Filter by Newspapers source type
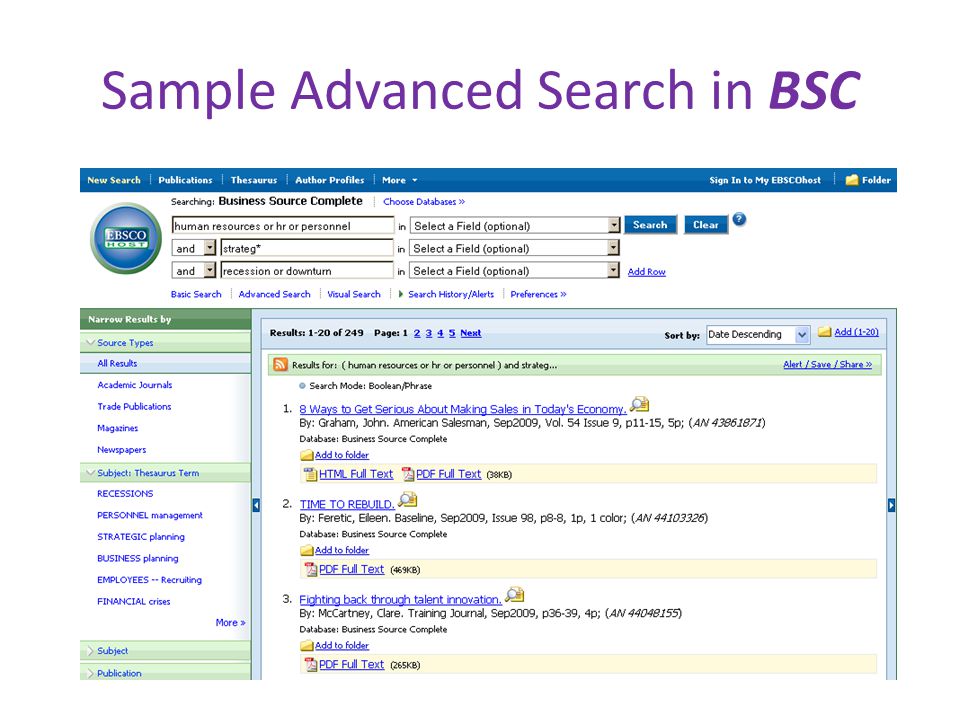Viewport: 960px width, 720px height. 122,450
